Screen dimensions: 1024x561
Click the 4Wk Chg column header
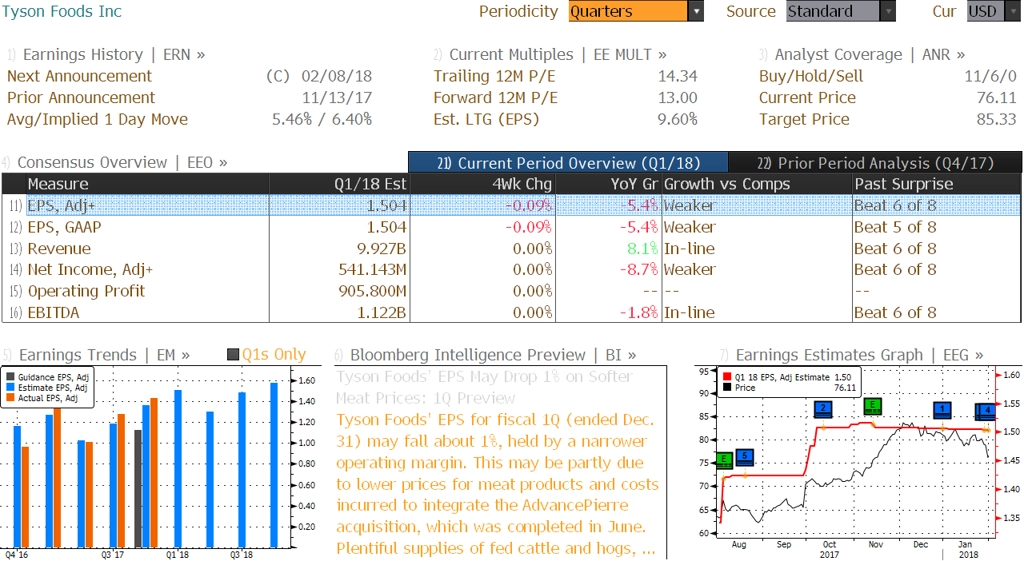483,184
